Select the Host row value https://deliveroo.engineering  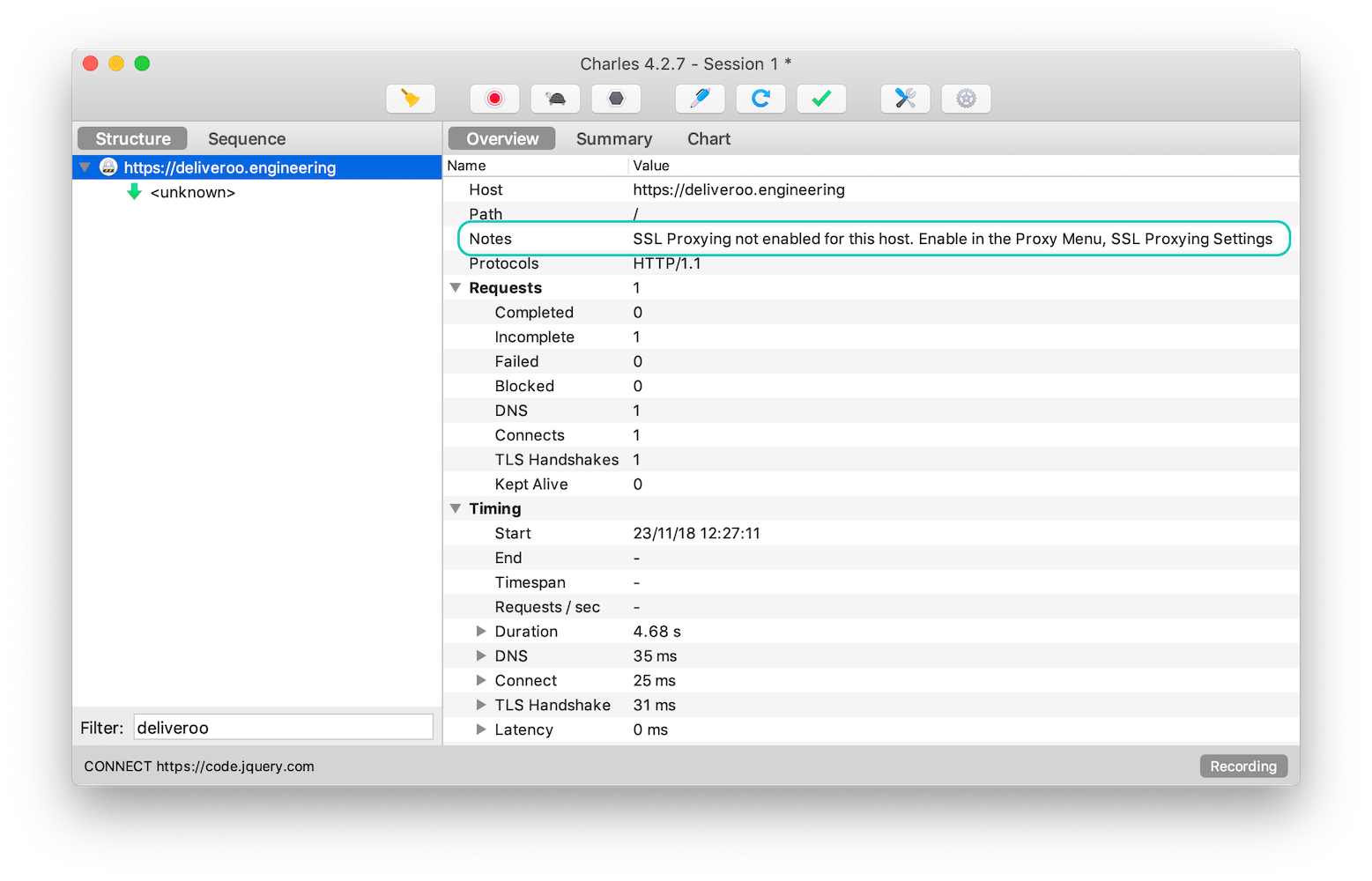(738, 189)
